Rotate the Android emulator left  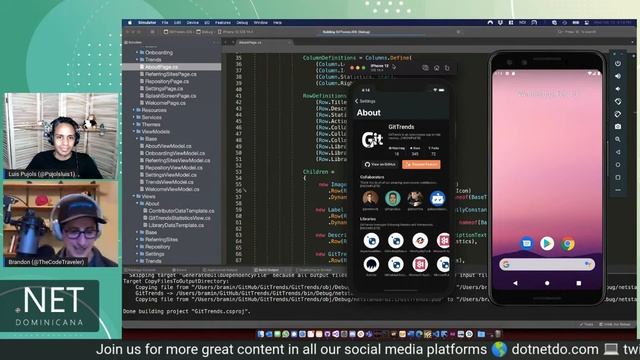(618, 101)
